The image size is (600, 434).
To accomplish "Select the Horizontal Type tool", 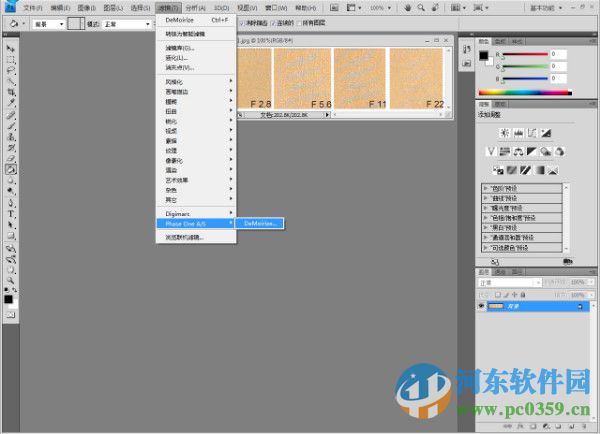I will pyautogui.click(x=11, y=214).
